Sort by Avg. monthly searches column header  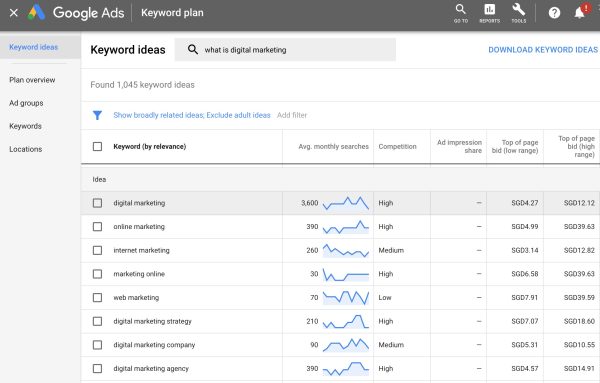point(334,147)
